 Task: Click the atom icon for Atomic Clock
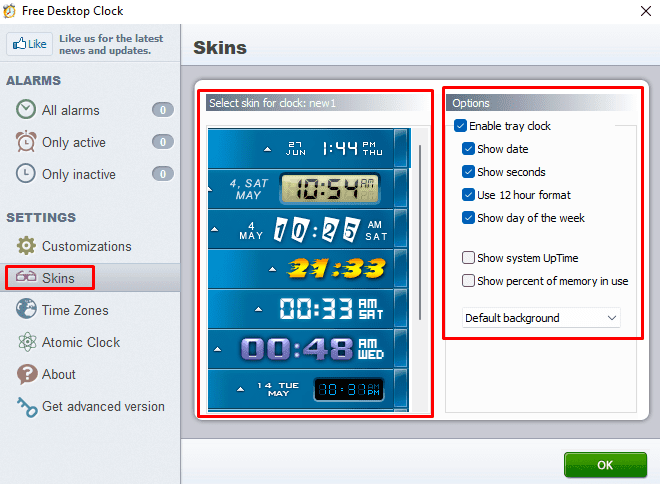pyautogui.click(x=27, y=342)
